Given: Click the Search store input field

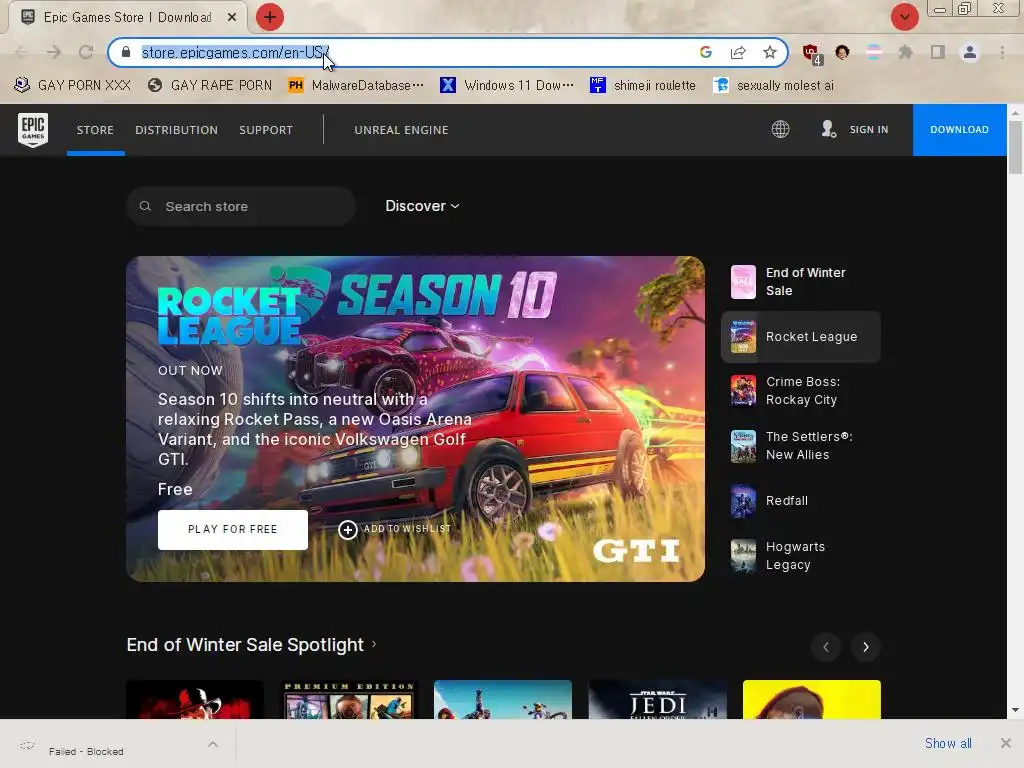Looking at the screenshot, I should pos(241,206).
